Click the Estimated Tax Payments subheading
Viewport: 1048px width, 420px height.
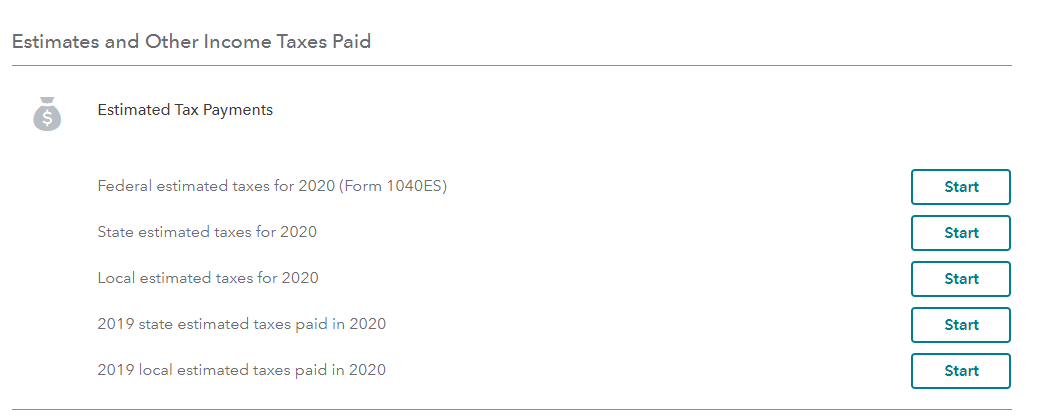pos(185,110)
